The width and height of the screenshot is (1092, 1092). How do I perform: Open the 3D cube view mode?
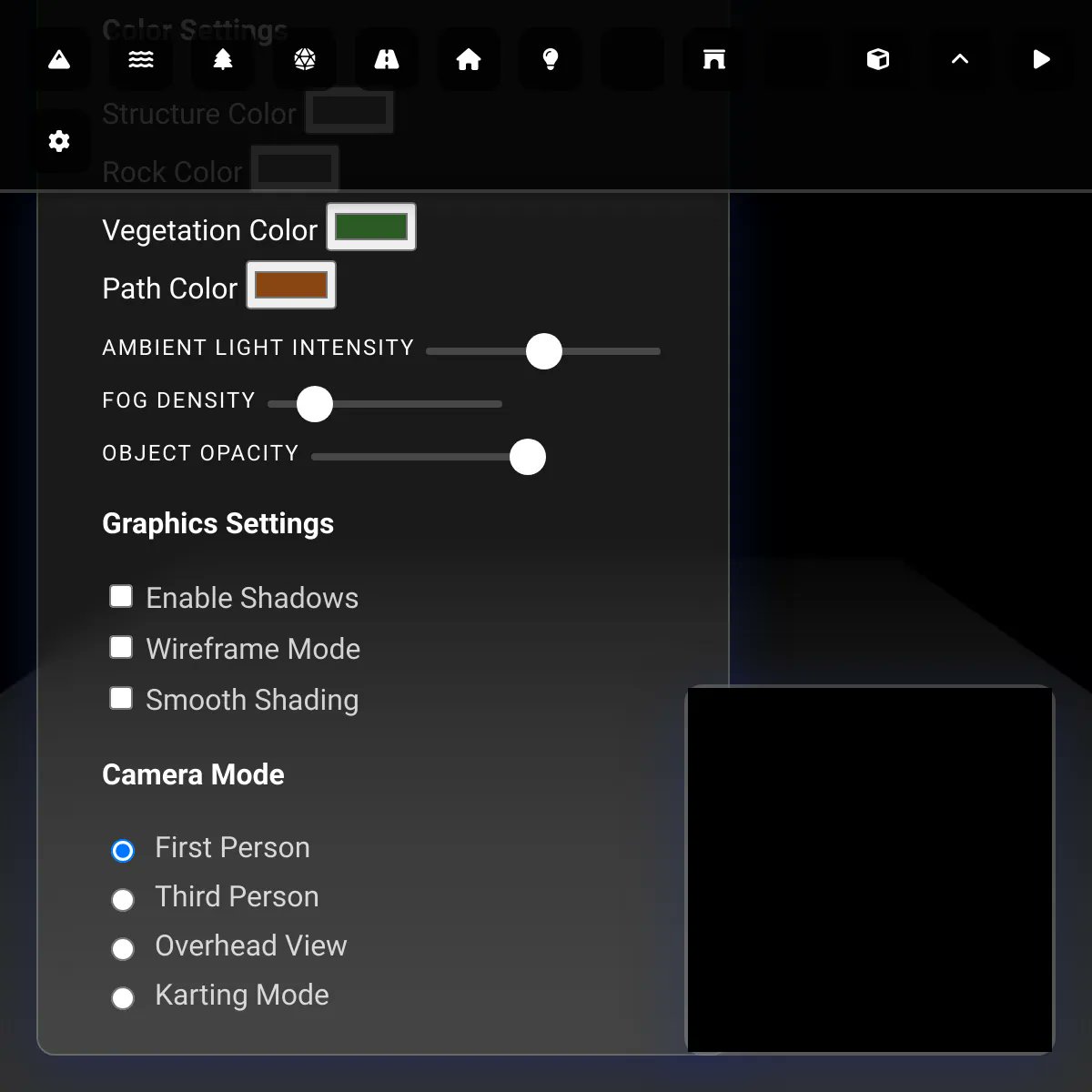pyautogui.click(x=877, y=59)
